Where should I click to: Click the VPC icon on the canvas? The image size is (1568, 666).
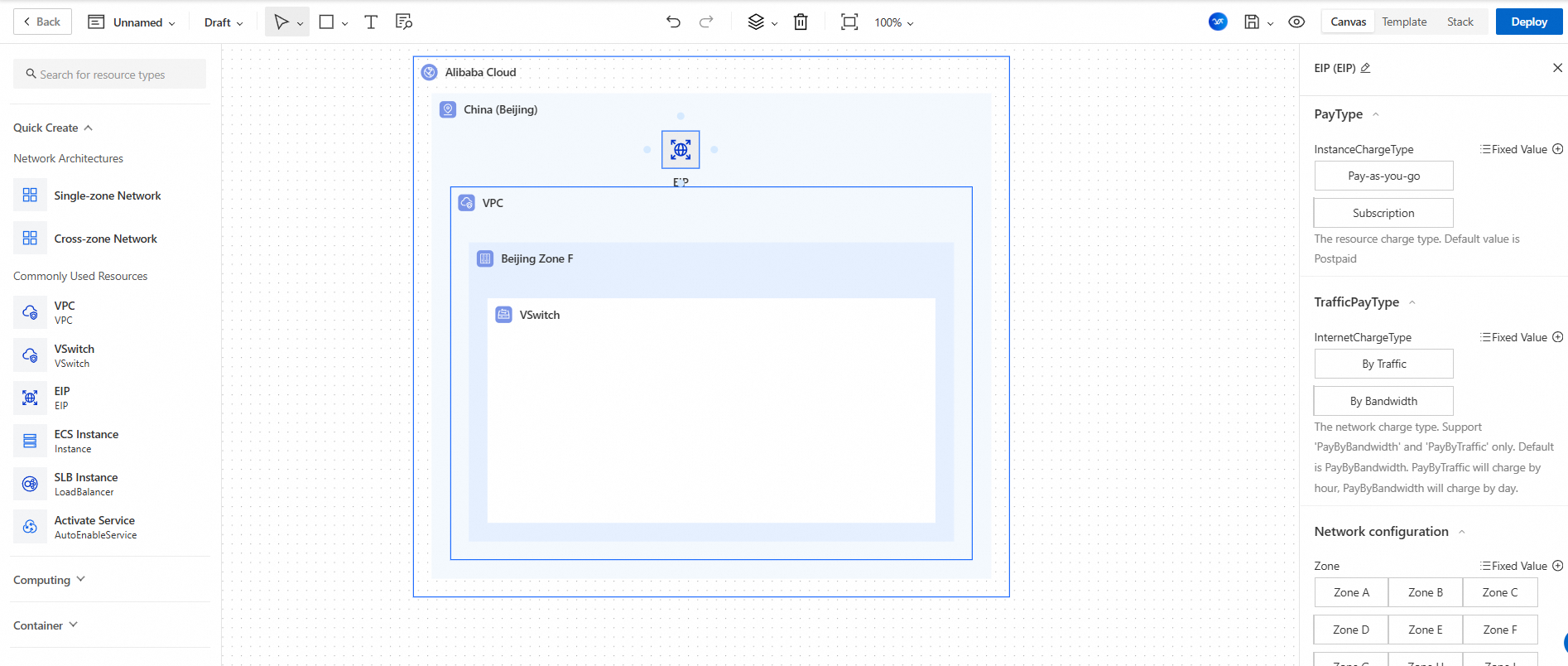pos(467,203)
